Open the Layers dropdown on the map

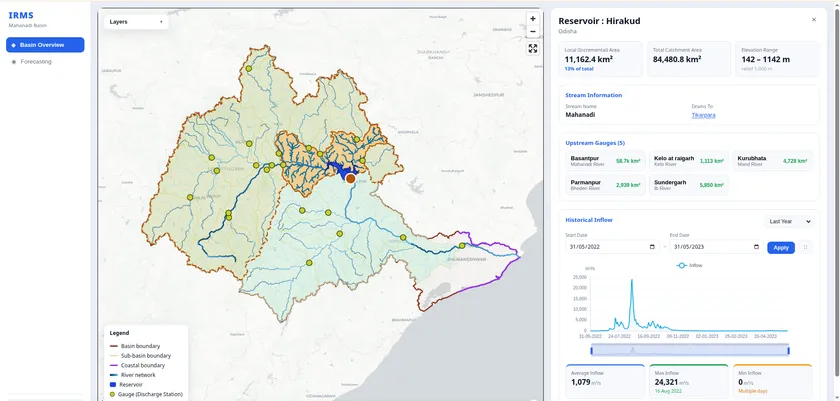(x=136, y=22)
